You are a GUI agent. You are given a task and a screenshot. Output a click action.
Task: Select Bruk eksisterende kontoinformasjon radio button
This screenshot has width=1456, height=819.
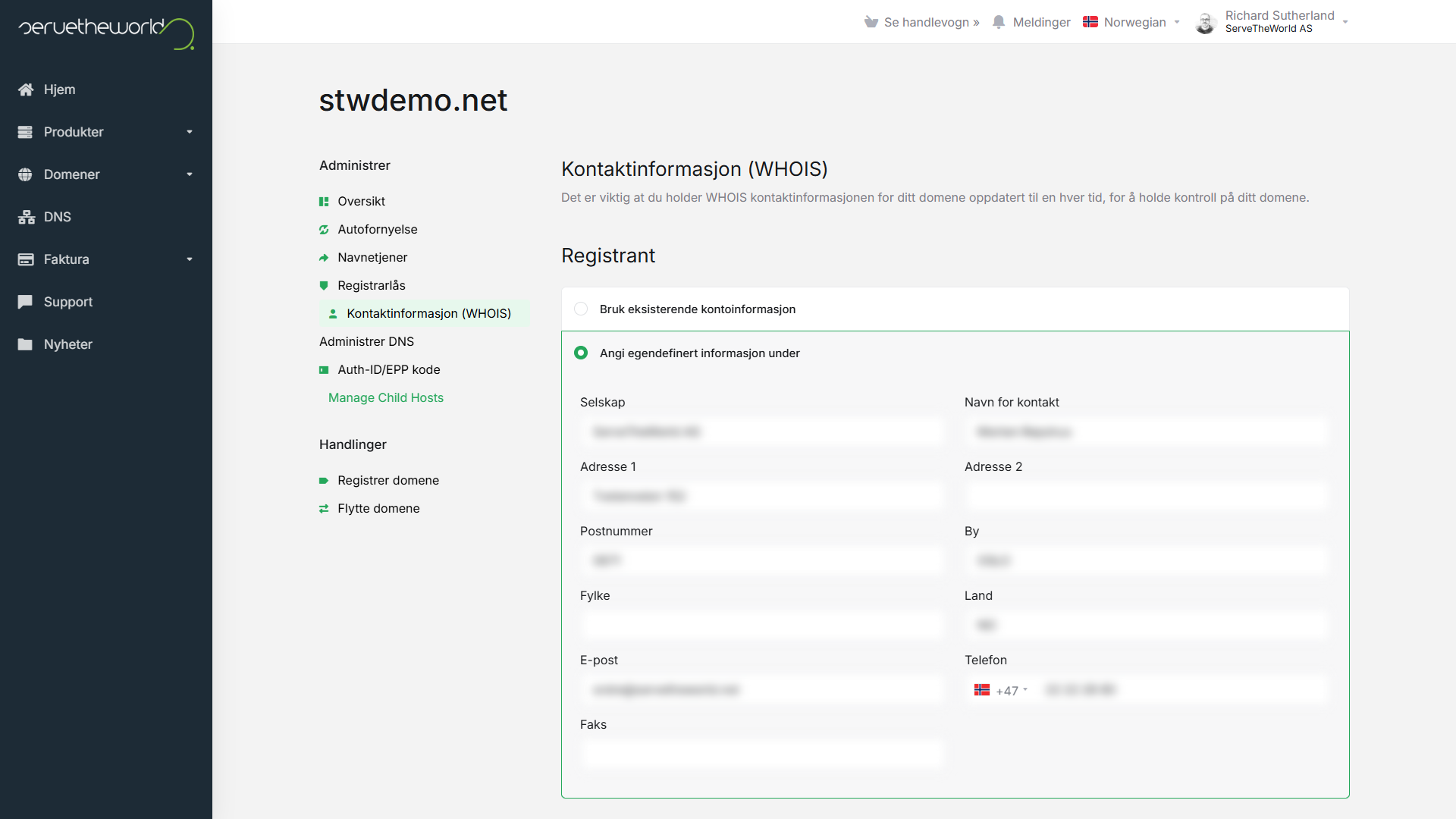[581, 309]
